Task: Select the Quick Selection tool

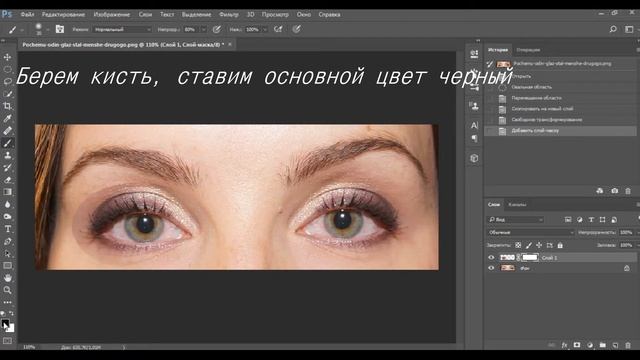Action: pos(7,94)
